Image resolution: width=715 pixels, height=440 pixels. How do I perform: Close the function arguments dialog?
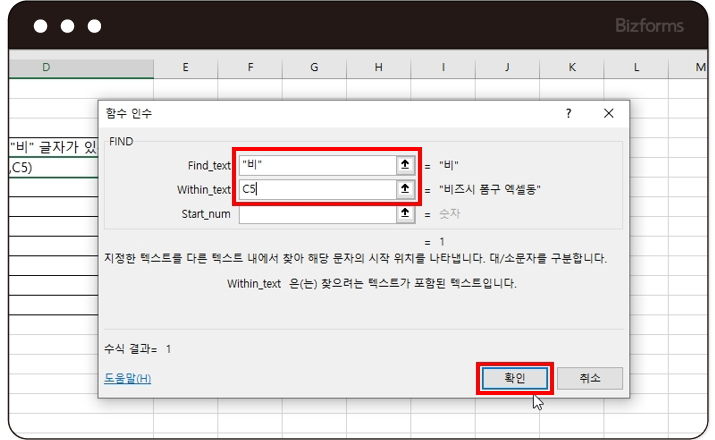(x=608, y=114)
